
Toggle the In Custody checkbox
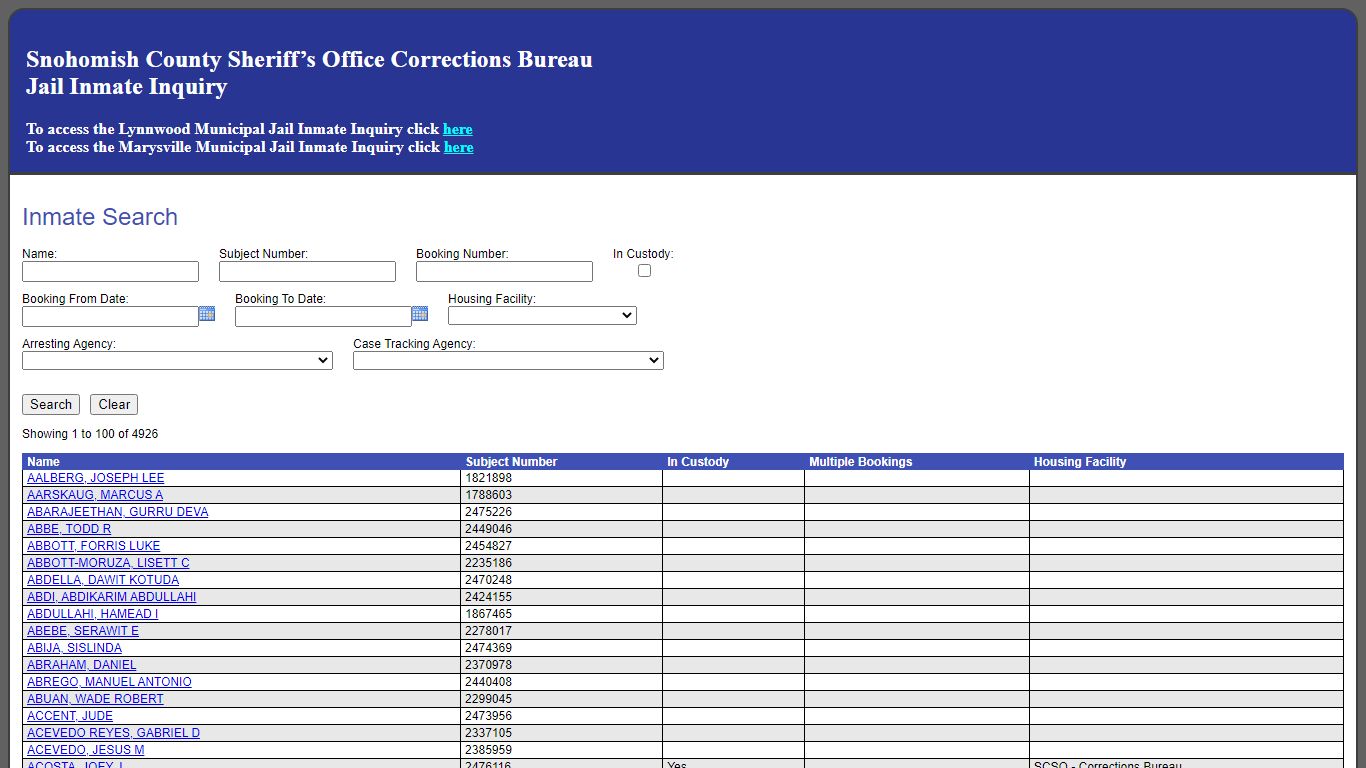pyautogui.click(x=644, y=271)
